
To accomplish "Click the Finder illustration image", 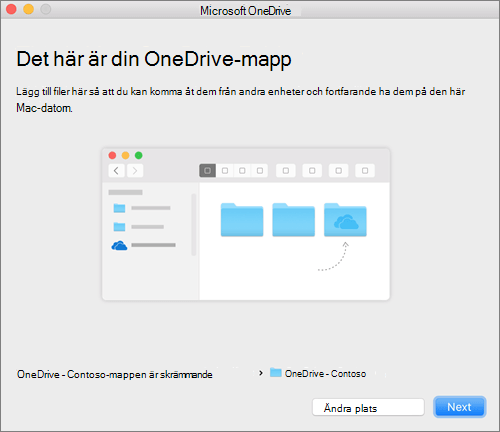I will pyautogui.click(x=246, y=224).
